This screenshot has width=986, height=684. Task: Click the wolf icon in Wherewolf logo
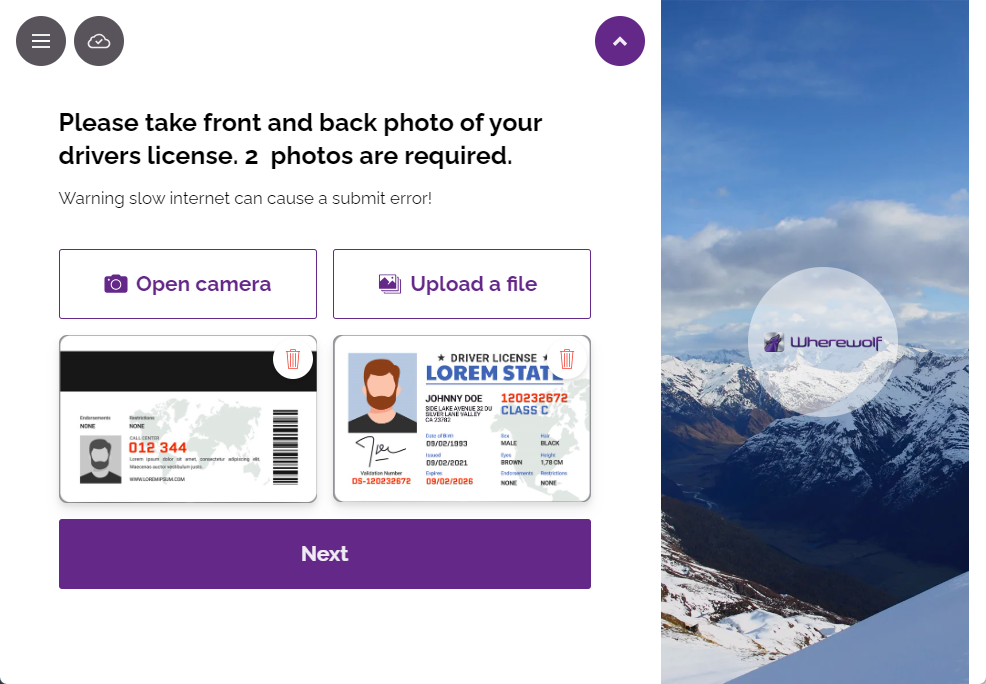[774, 343]
